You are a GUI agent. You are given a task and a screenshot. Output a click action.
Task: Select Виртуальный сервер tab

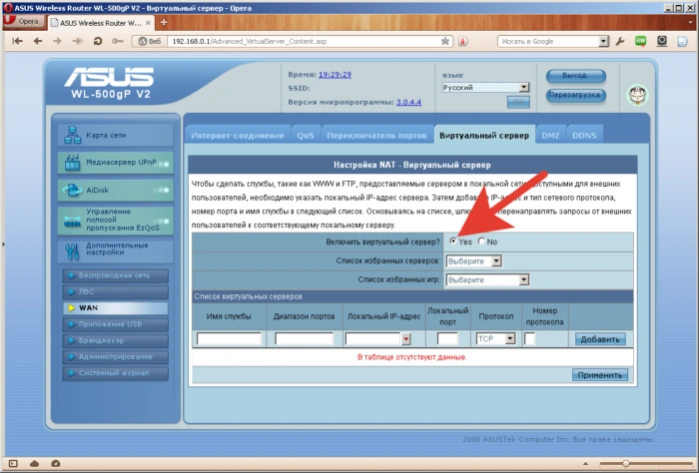(x=484, y=136)
